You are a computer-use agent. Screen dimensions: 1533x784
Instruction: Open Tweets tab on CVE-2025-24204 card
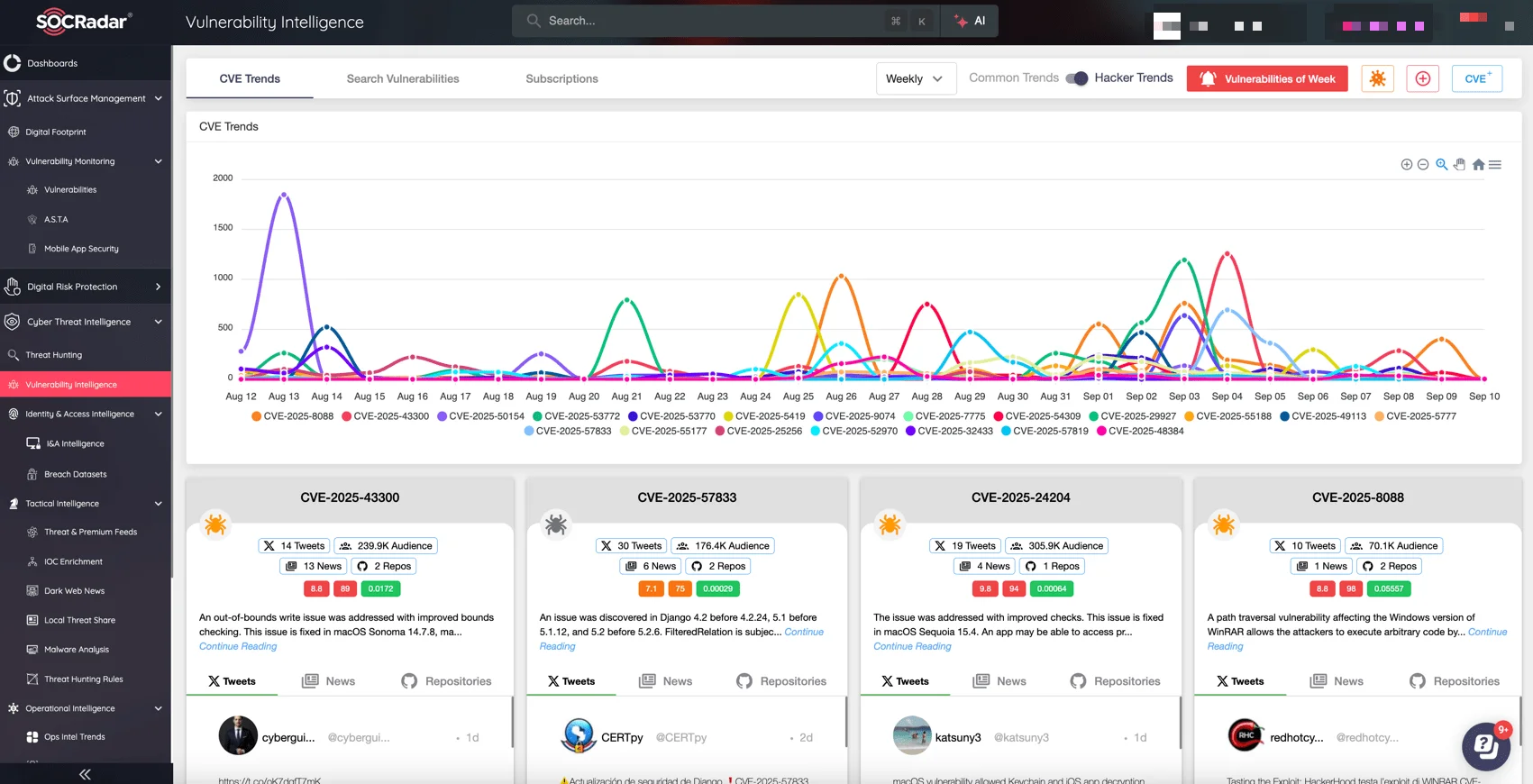905,681
